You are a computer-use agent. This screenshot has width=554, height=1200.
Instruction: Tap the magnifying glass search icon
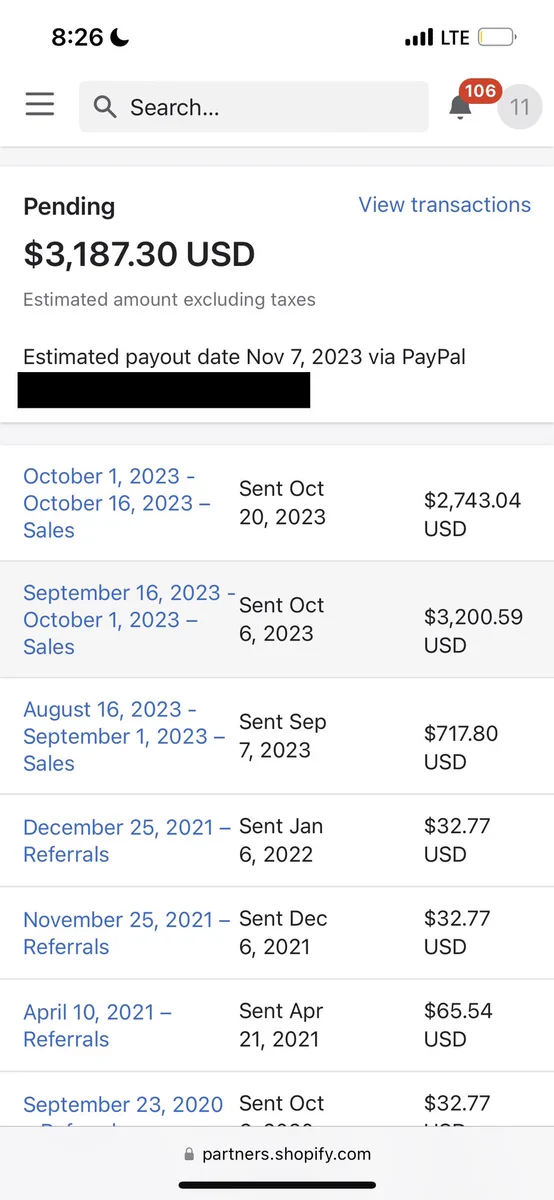105,107
